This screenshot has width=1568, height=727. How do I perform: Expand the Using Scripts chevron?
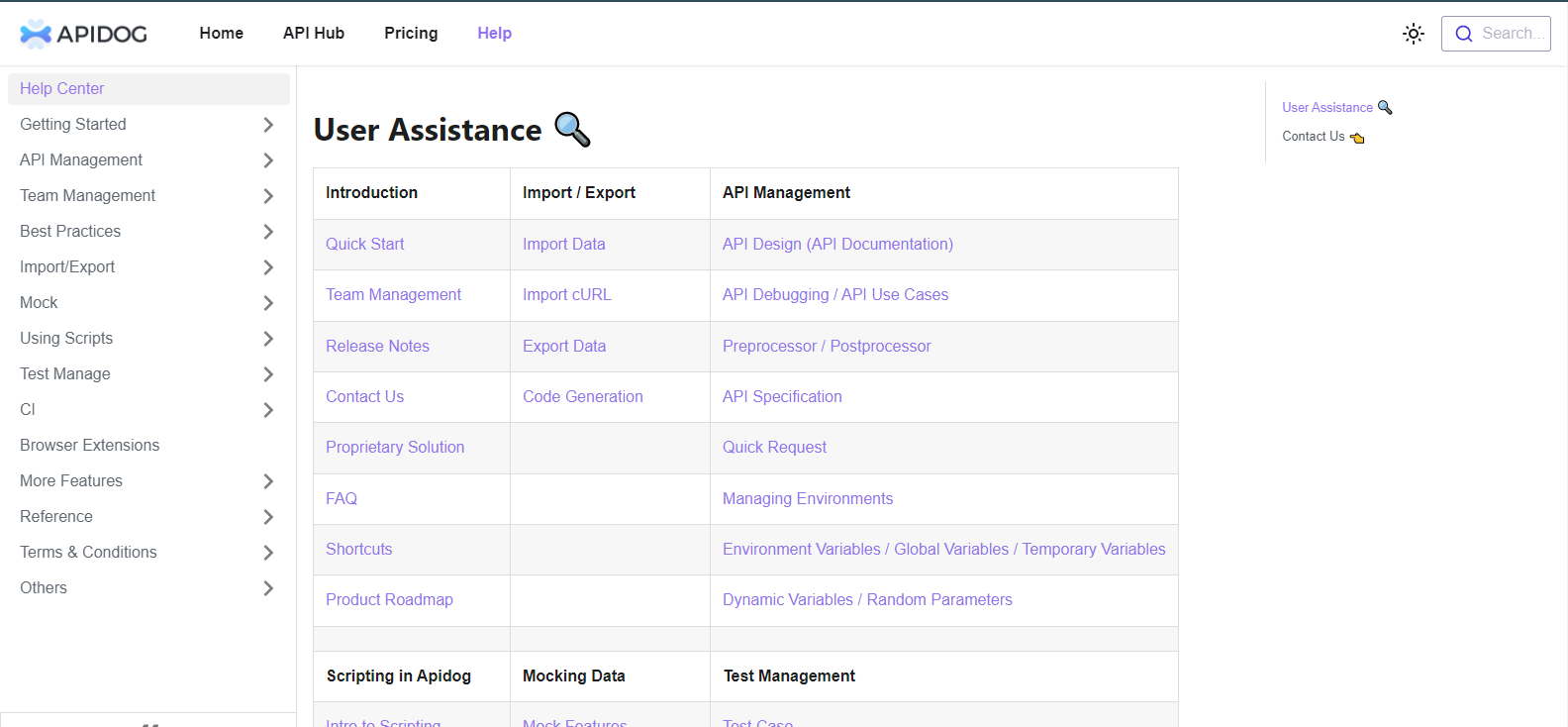[268, 339]
